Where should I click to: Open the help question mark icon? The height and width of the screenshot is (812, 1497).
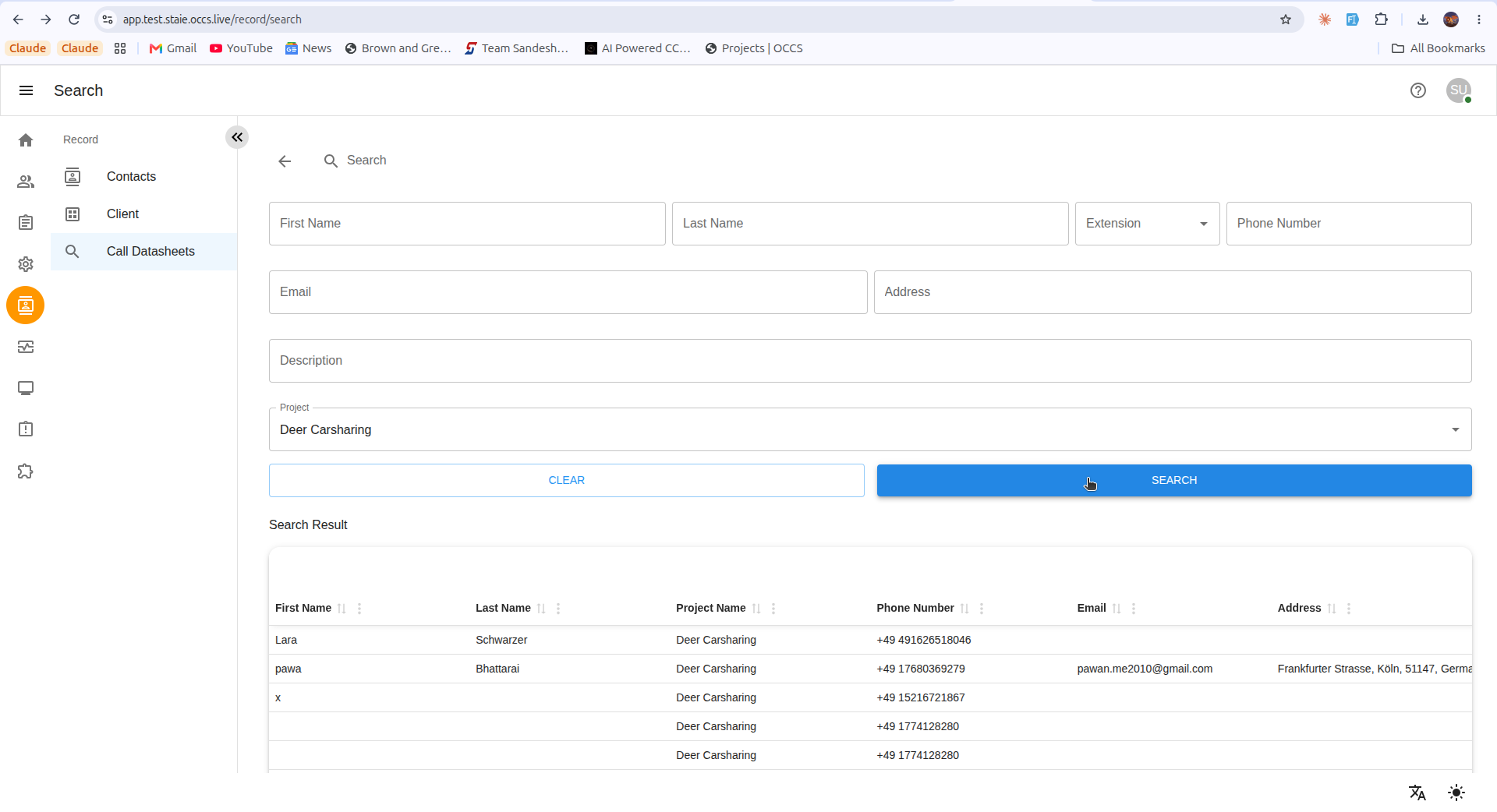(x=1418, y=90)
